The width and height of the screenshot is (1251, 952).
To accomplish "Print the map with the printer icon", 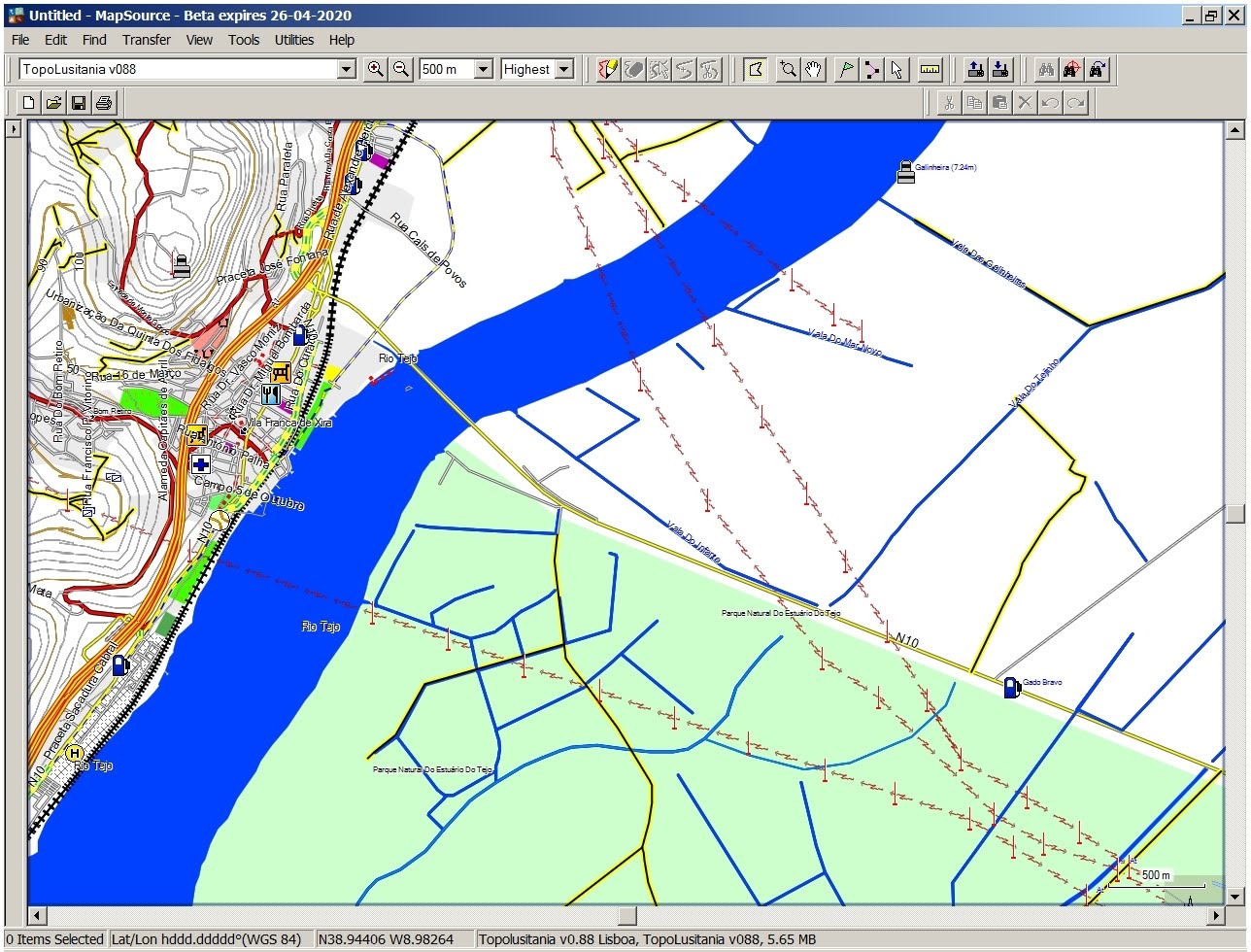I will click(105, 102).
